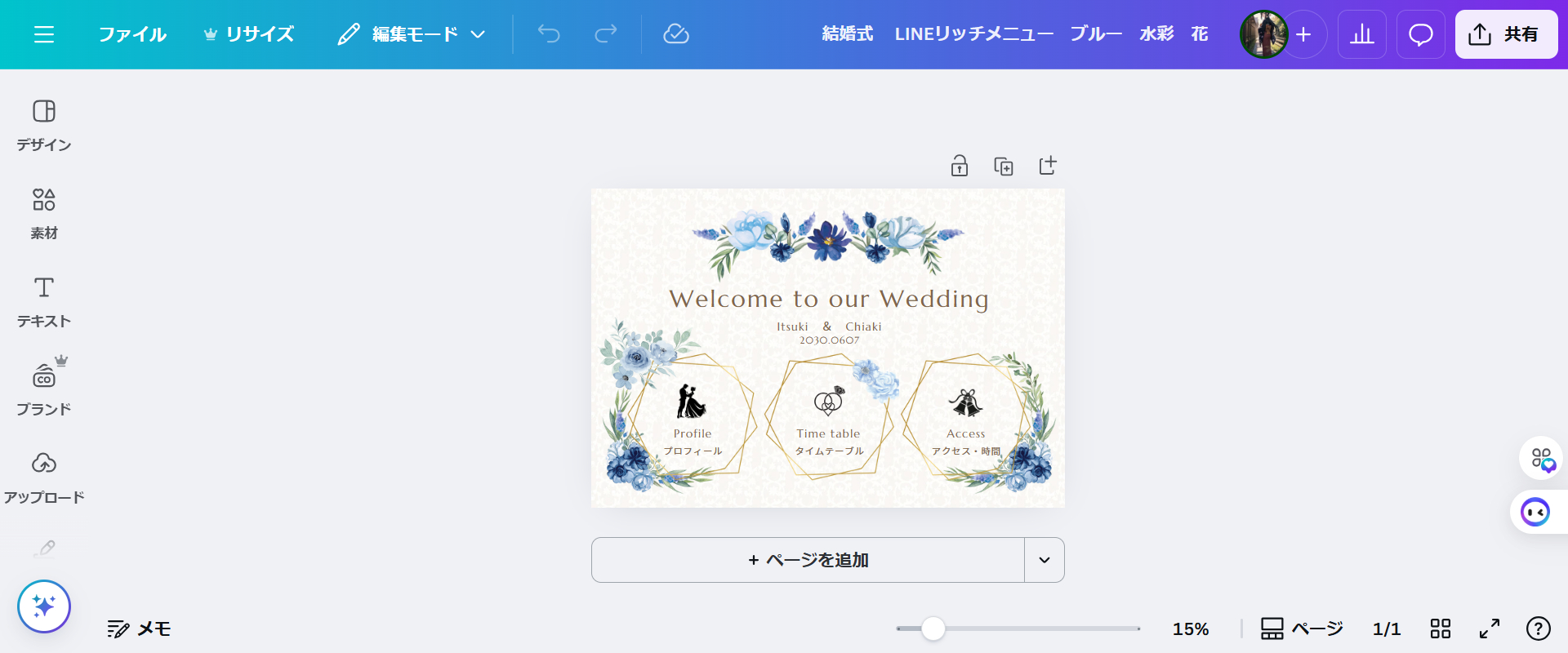Open the メモ notes panel
Screen dimensions: 1568x653
pos(139,629)
